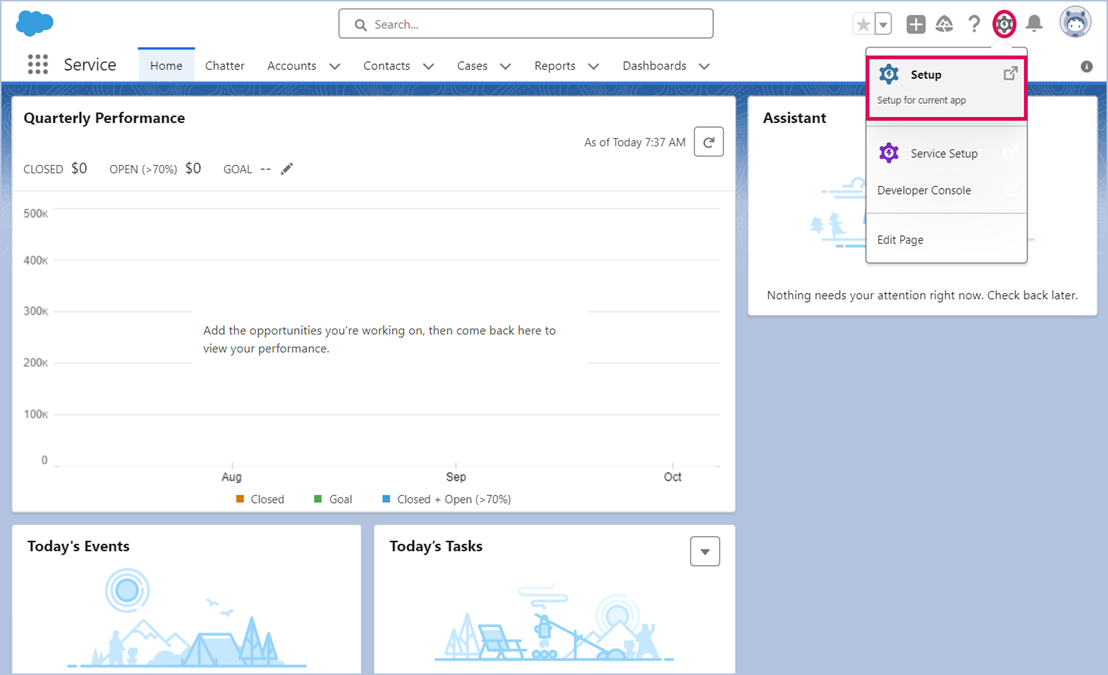
Task: Open the Favorites list dropdown arrow
Action: pos(883,25)
